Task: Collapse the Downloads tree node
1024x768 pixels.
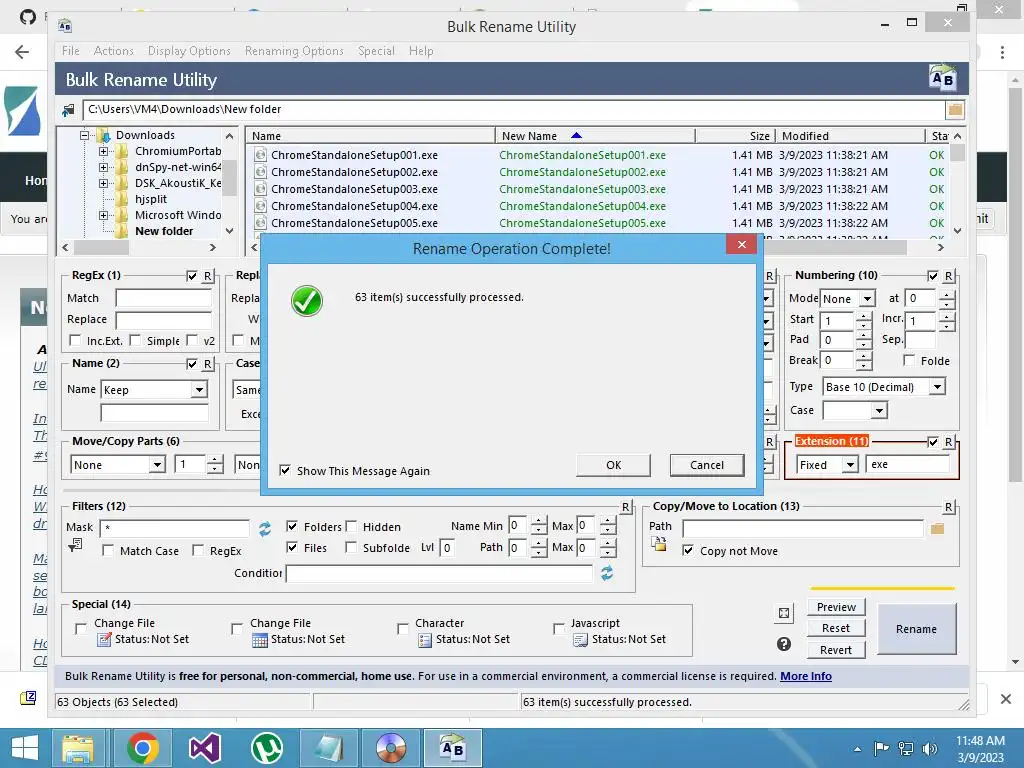Action: (x=84, y=135)
